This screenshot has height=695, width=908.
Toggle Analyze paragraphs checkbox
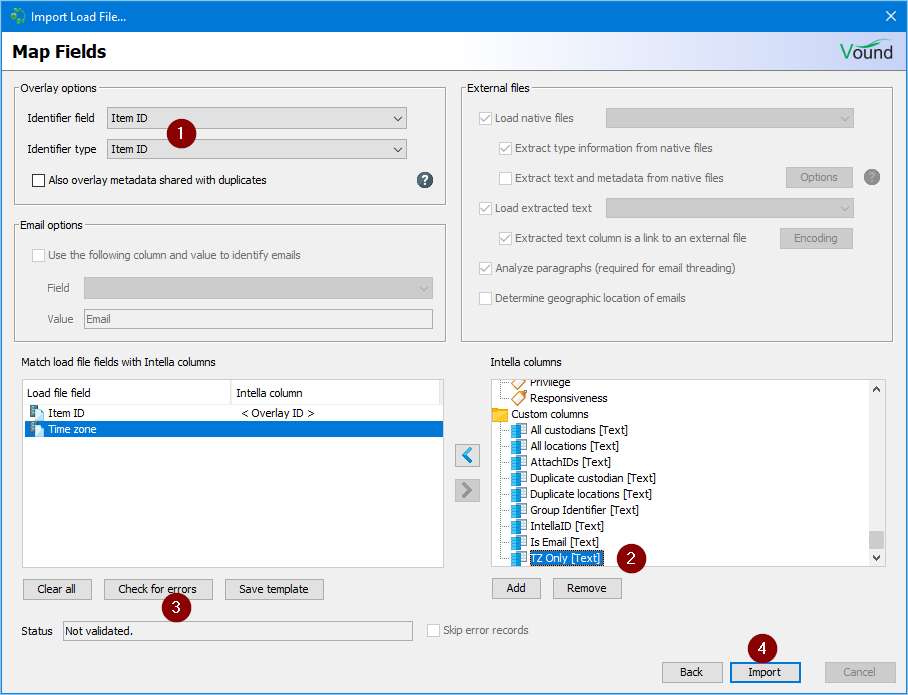point(485,268)
